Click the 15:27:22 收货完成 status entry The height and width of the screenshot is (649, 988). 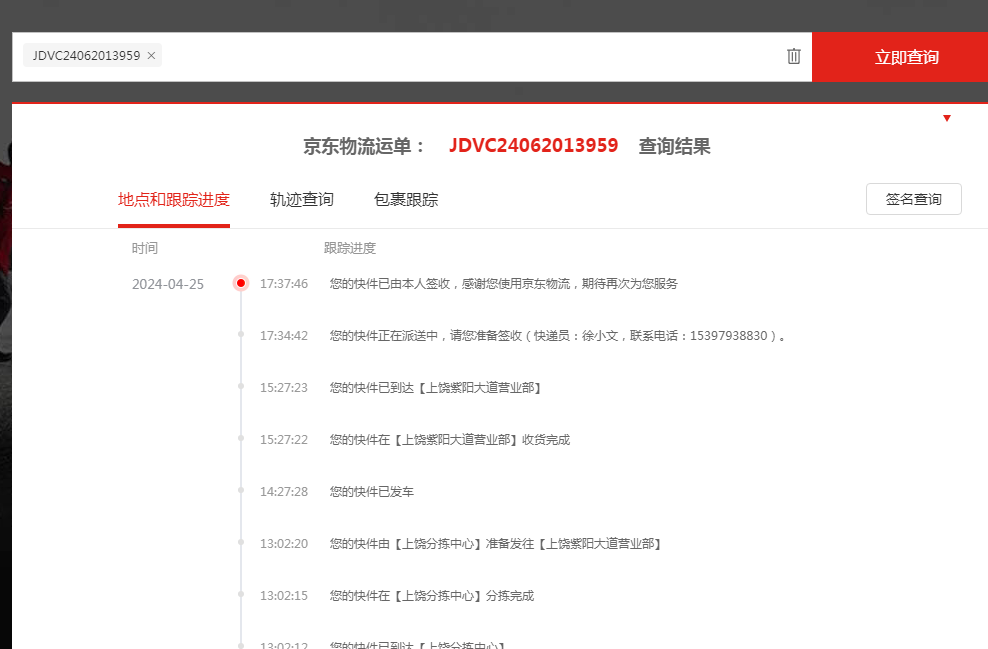(x=450, y=440)
